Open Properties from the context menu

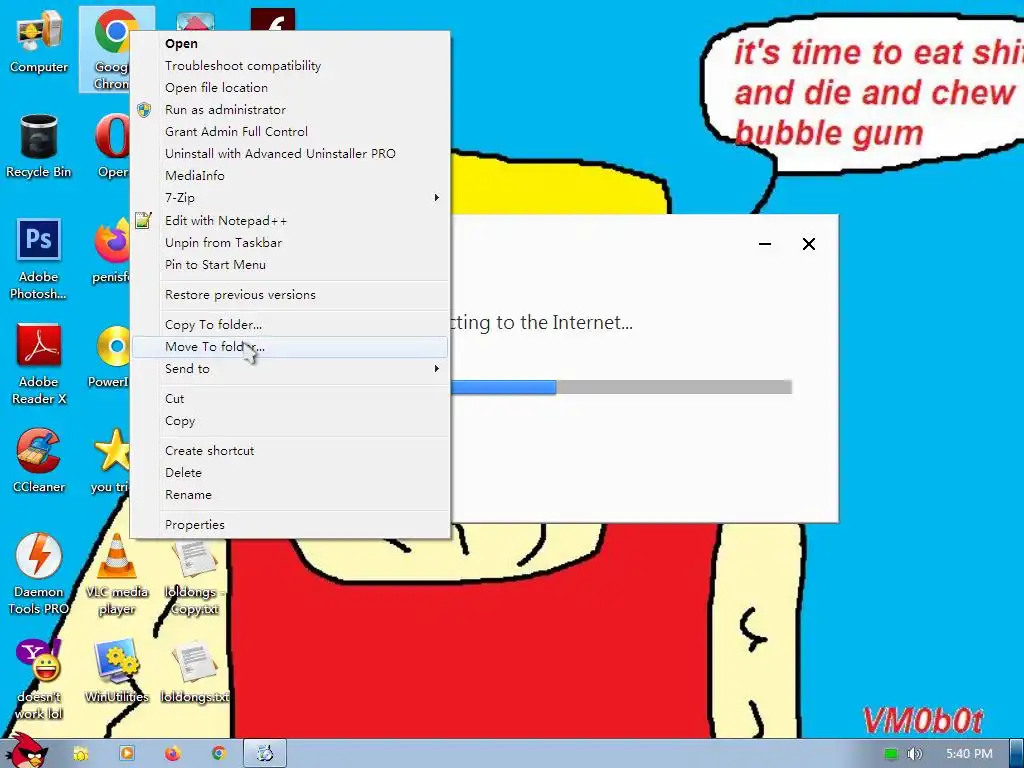290,525
